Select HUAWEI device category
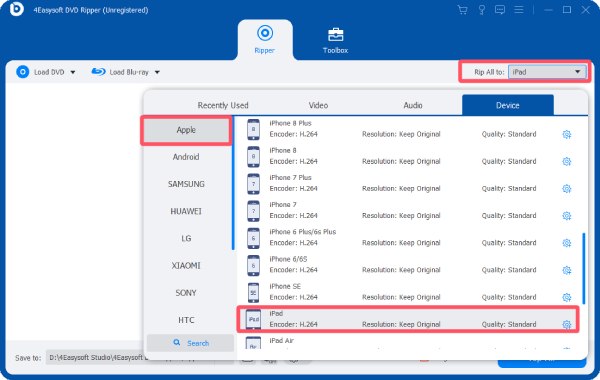 [x=186, y=211]
